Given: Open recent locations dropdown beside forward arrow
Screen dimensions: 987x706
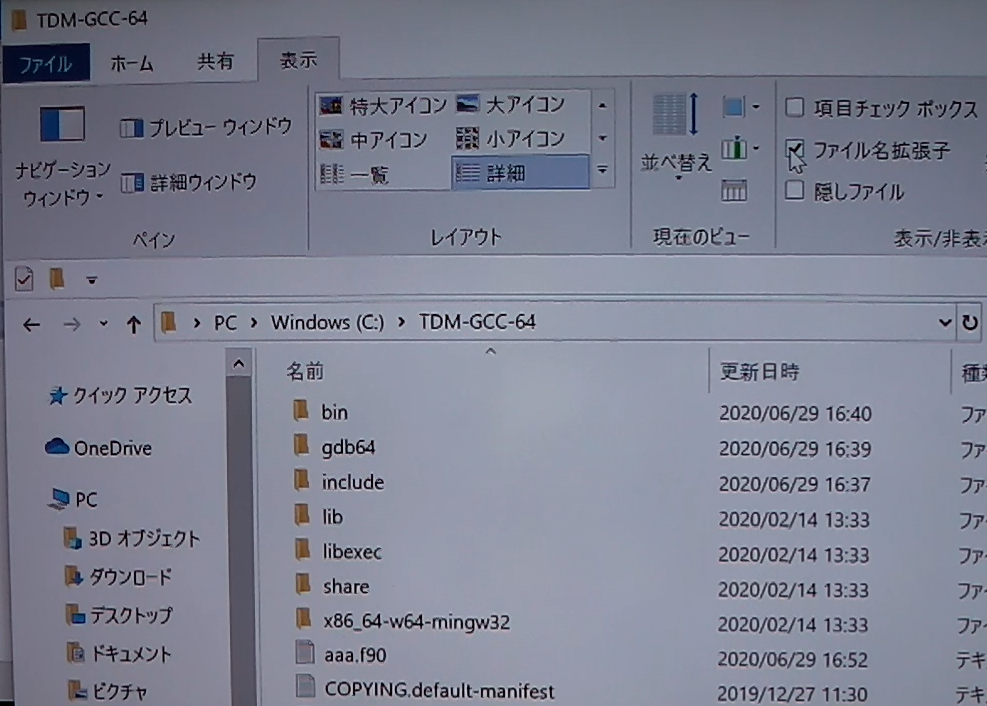Looking at the screenshot, I should click(x=103, y=324).
